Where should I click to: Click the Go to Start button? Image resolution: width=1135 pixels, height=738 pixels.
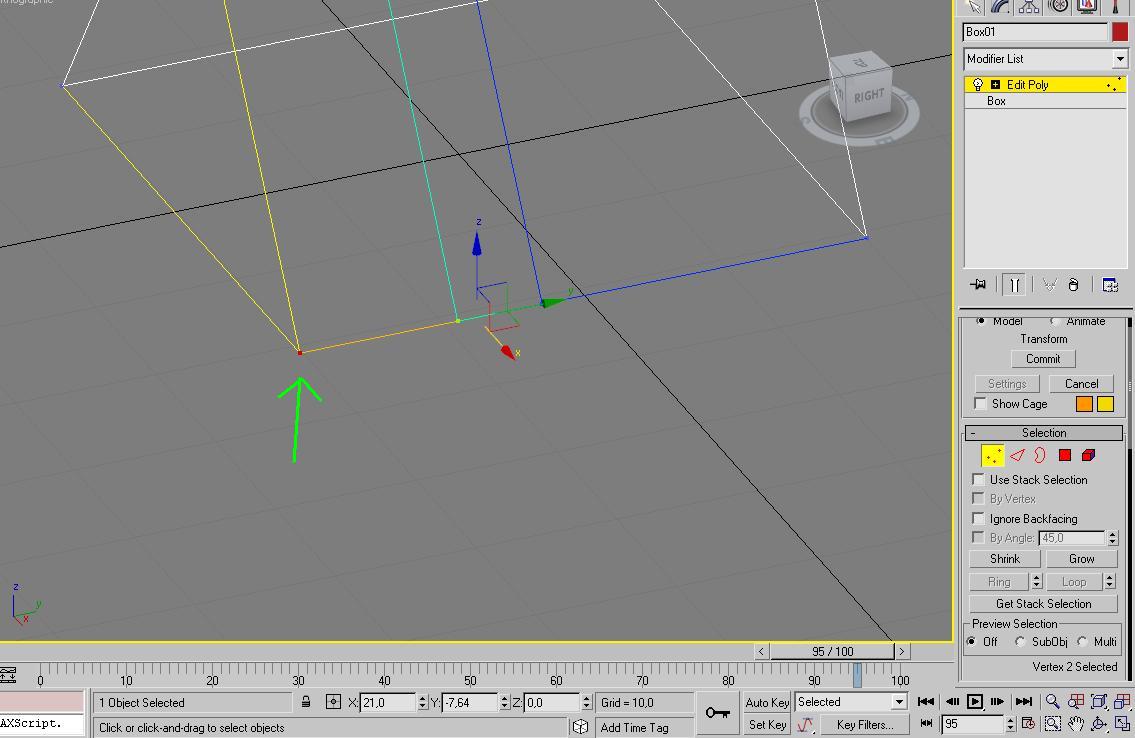tap(926, 701)
